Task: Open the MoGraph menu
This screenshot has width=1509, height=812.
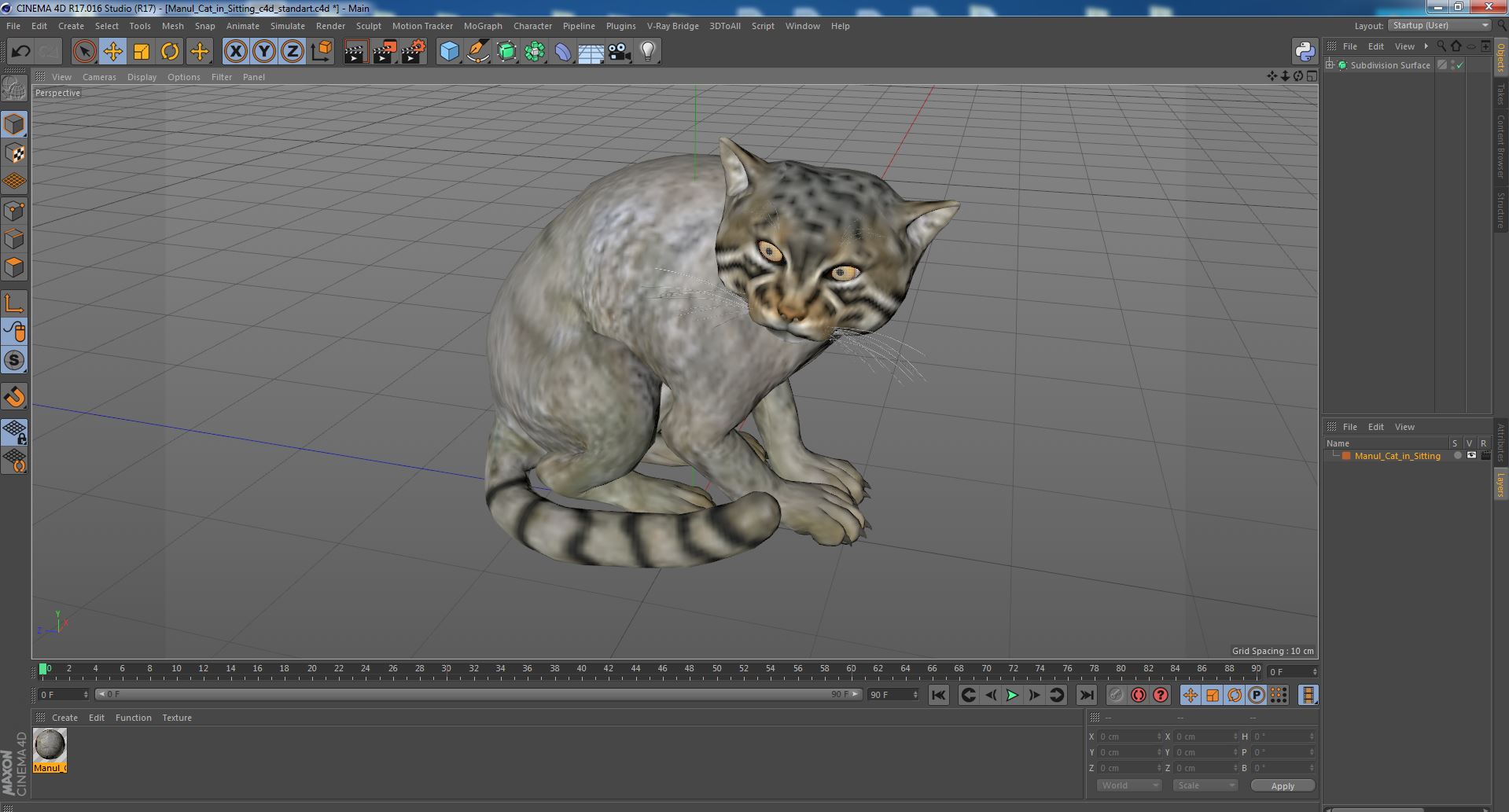Action: click(x=483, y=26)
